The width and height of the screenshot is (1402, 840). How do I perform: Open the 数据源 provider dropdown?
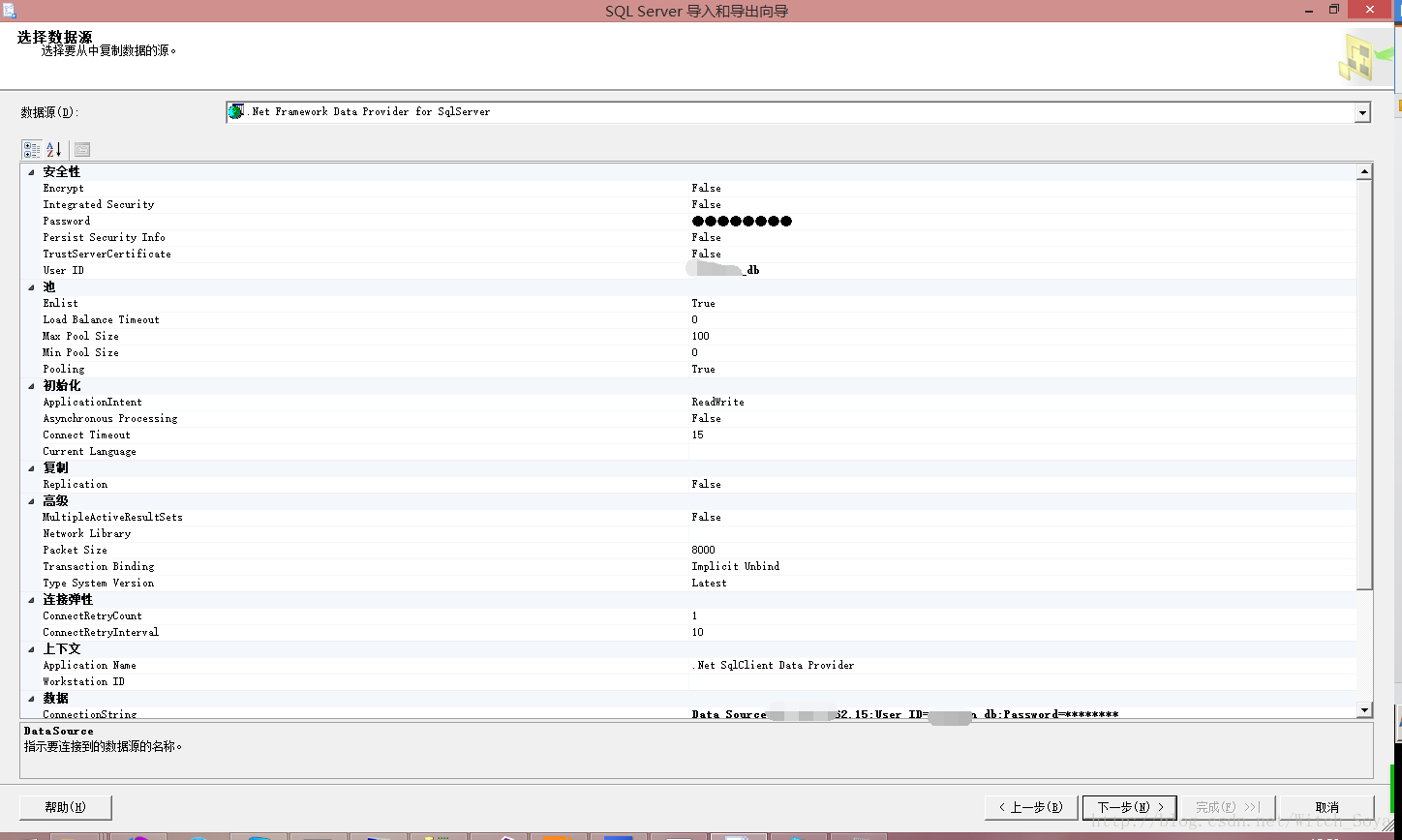(x=1362, y=112)
